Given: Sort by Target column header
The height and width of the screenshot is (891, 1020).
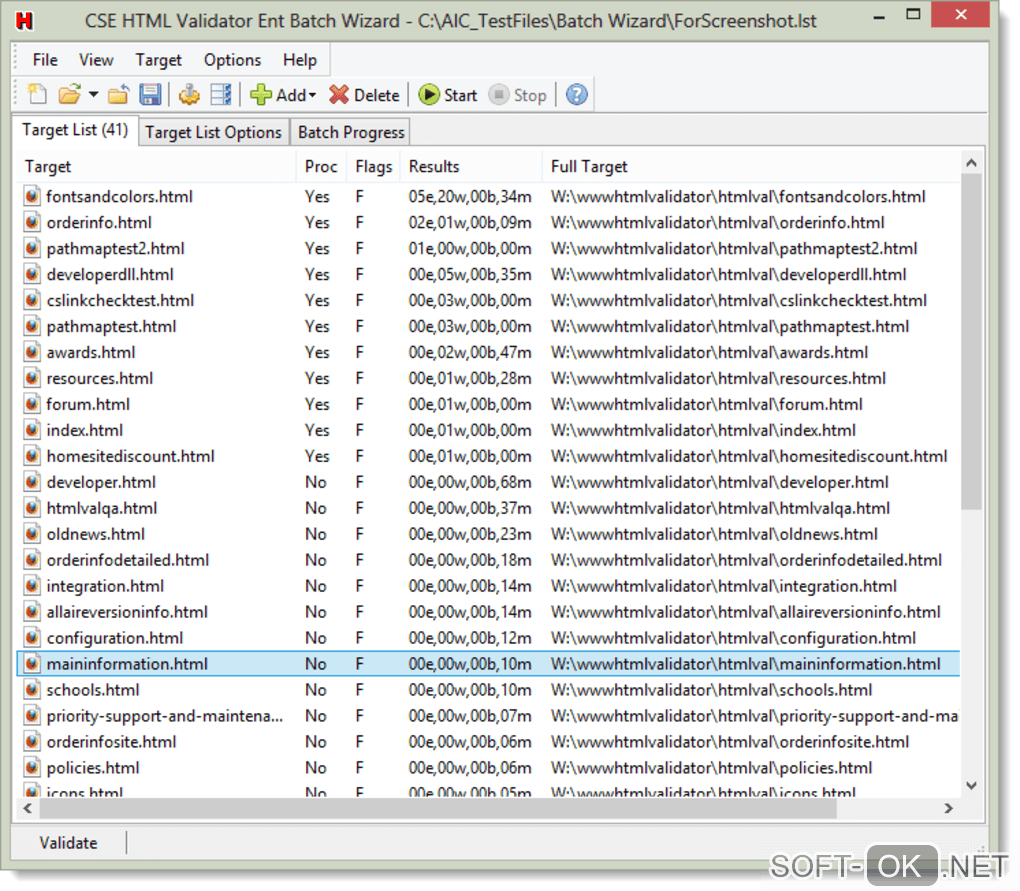Looking at the screenshot, I should 156,166.
